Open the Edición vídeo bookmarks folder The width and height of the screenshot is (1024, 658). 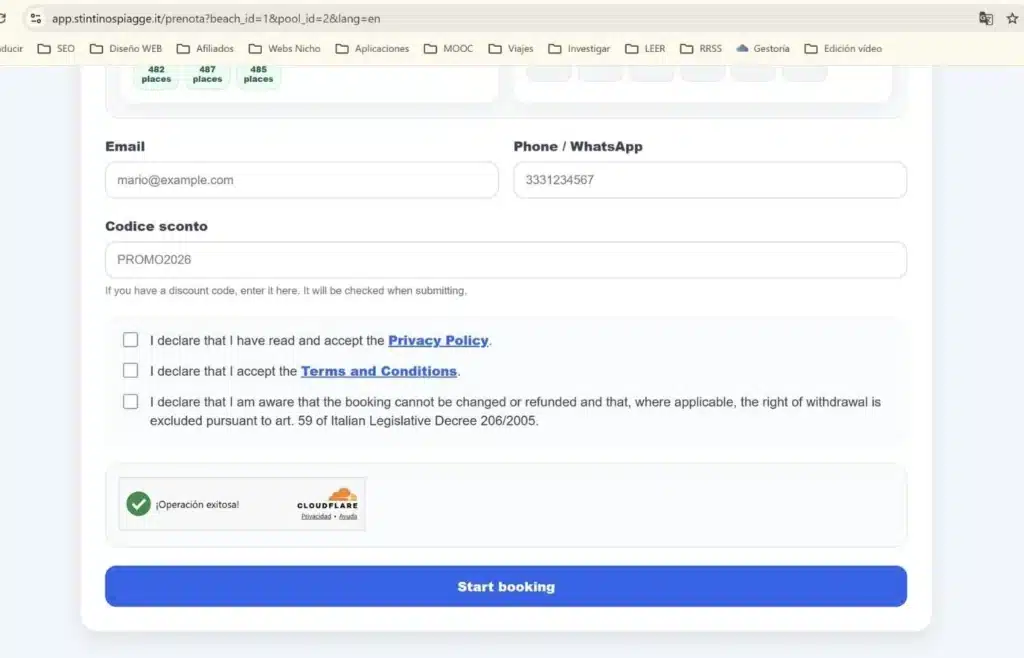[843, 48]
